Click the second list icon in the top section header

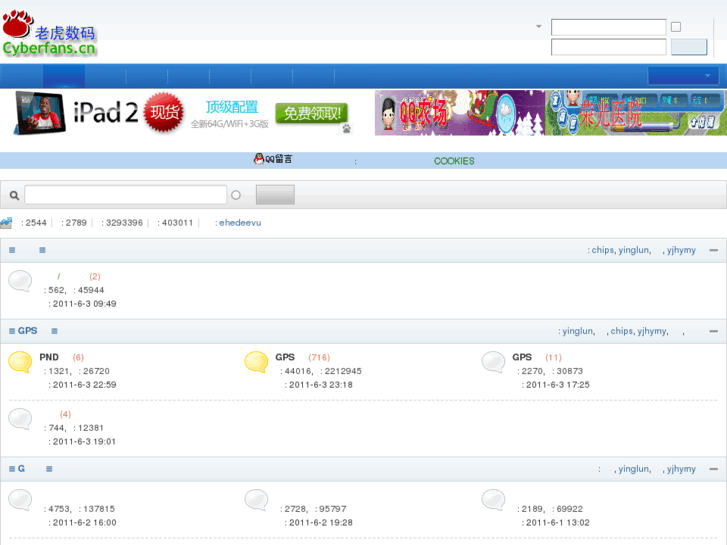42,250
